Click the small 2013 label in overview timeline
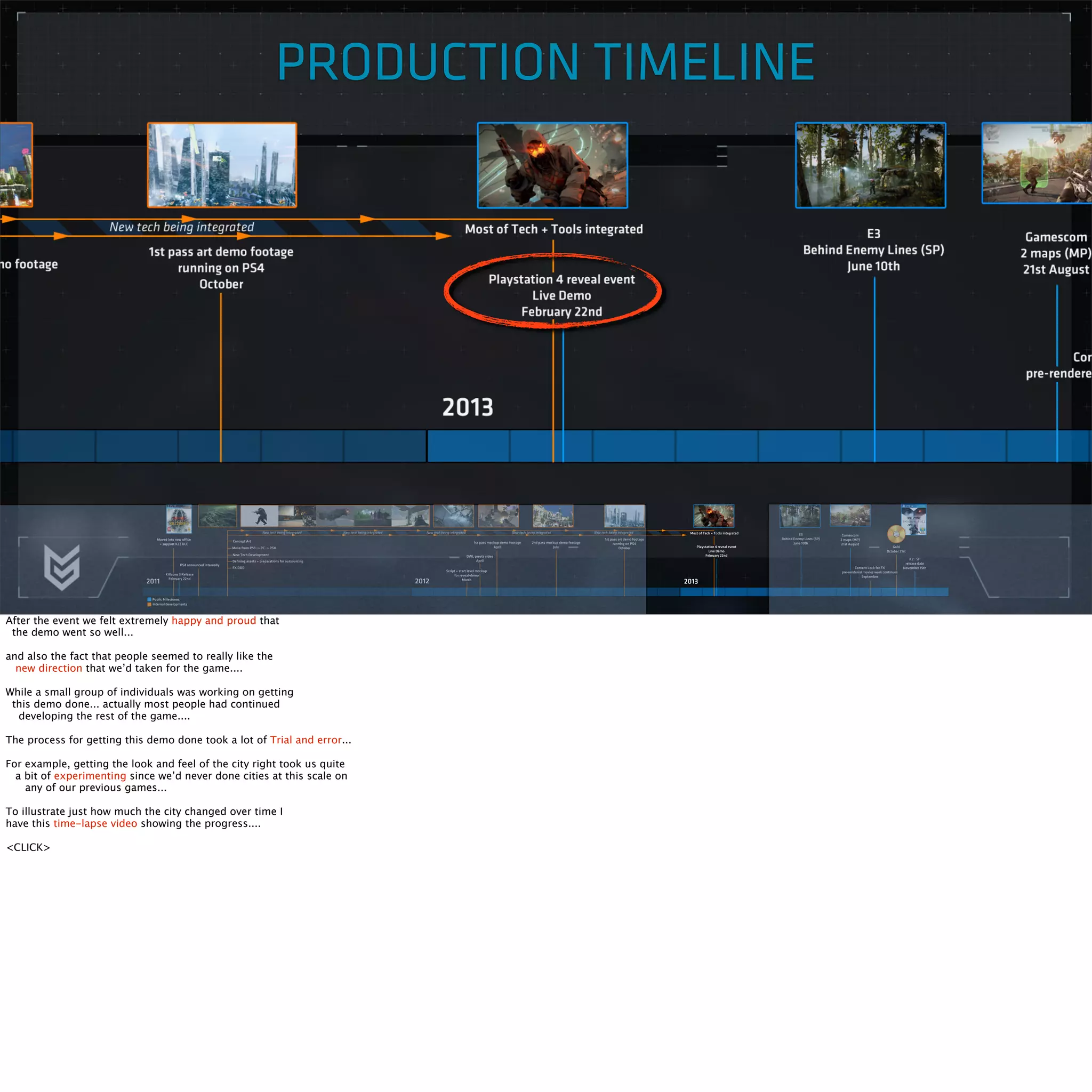This screenshot has height=1092, width=1092. point(690,581)
